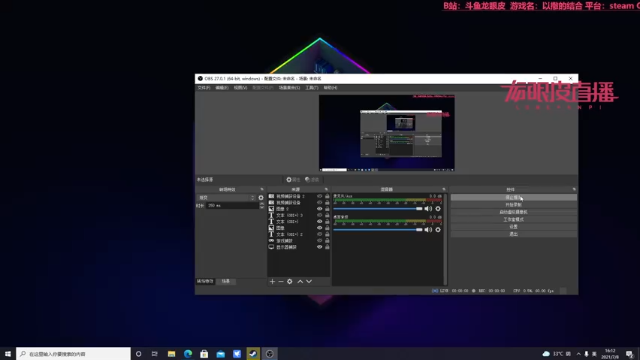
Task: Open 设置 from the controls panel
Action: pos(513,227)
